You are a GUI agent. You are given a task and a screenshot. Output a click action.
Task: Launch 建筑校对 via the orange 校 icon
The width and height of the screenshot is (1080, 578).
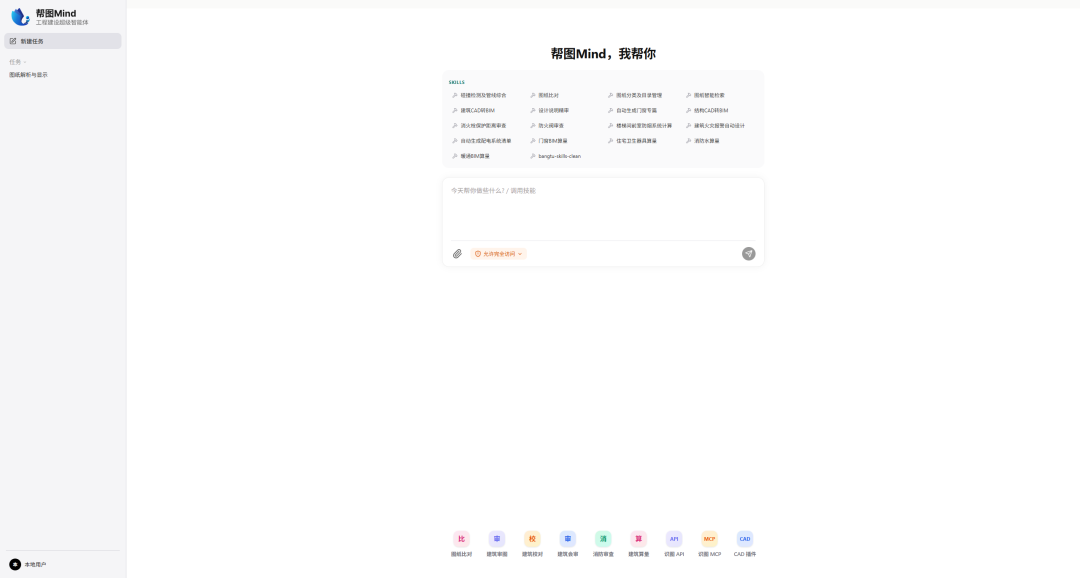(532, 539)
